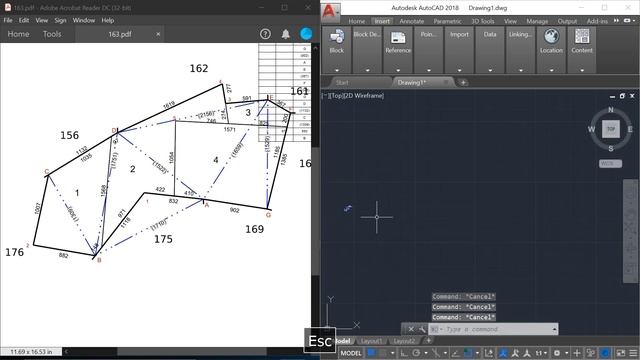The image size is (640, 360).
Task: Click the E direction on ViewCube compass
Action: [x=630, y=129]
